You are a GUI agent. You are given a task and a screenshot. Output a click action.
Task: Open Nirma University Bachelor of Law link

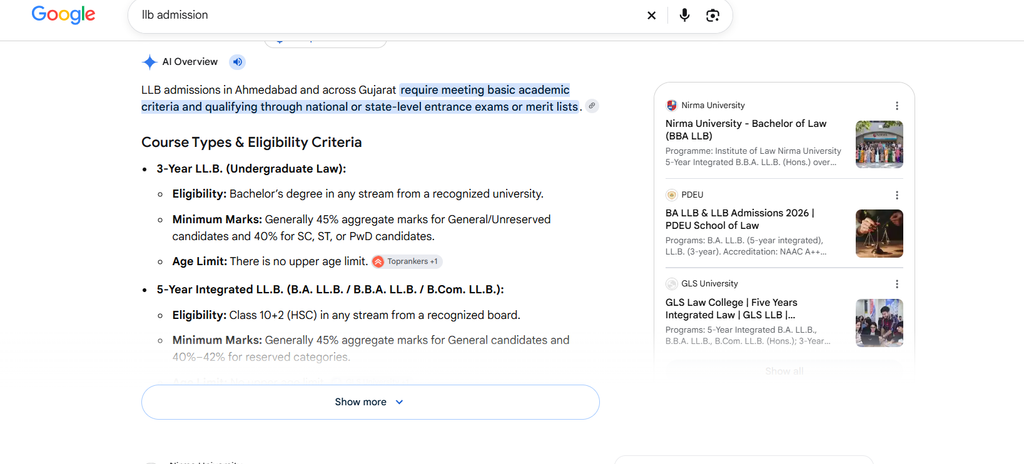(x=746, y=129)
